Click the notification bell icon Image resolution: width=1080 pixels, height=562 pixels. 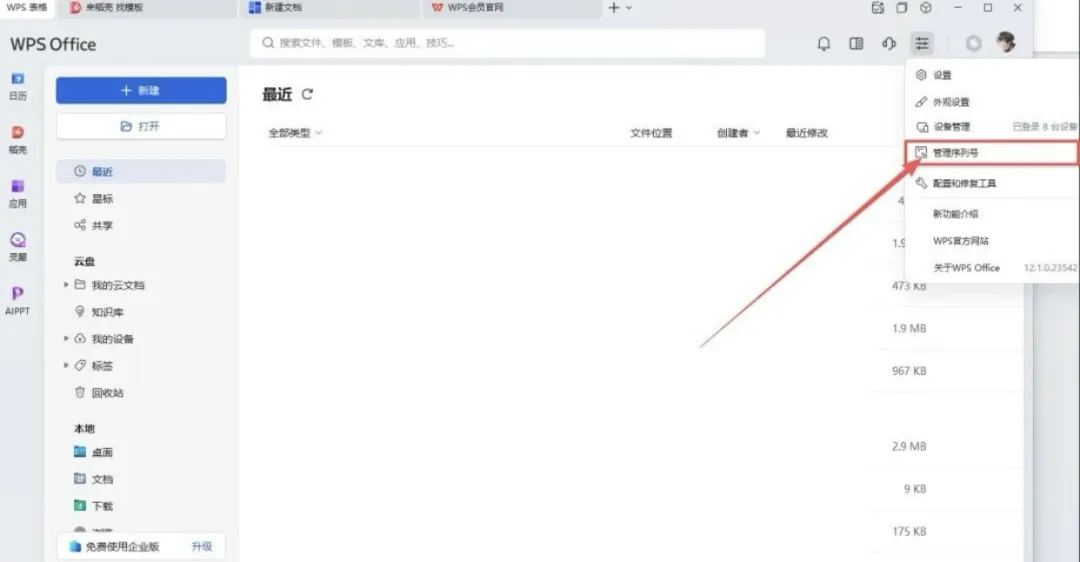coord(824,44)
